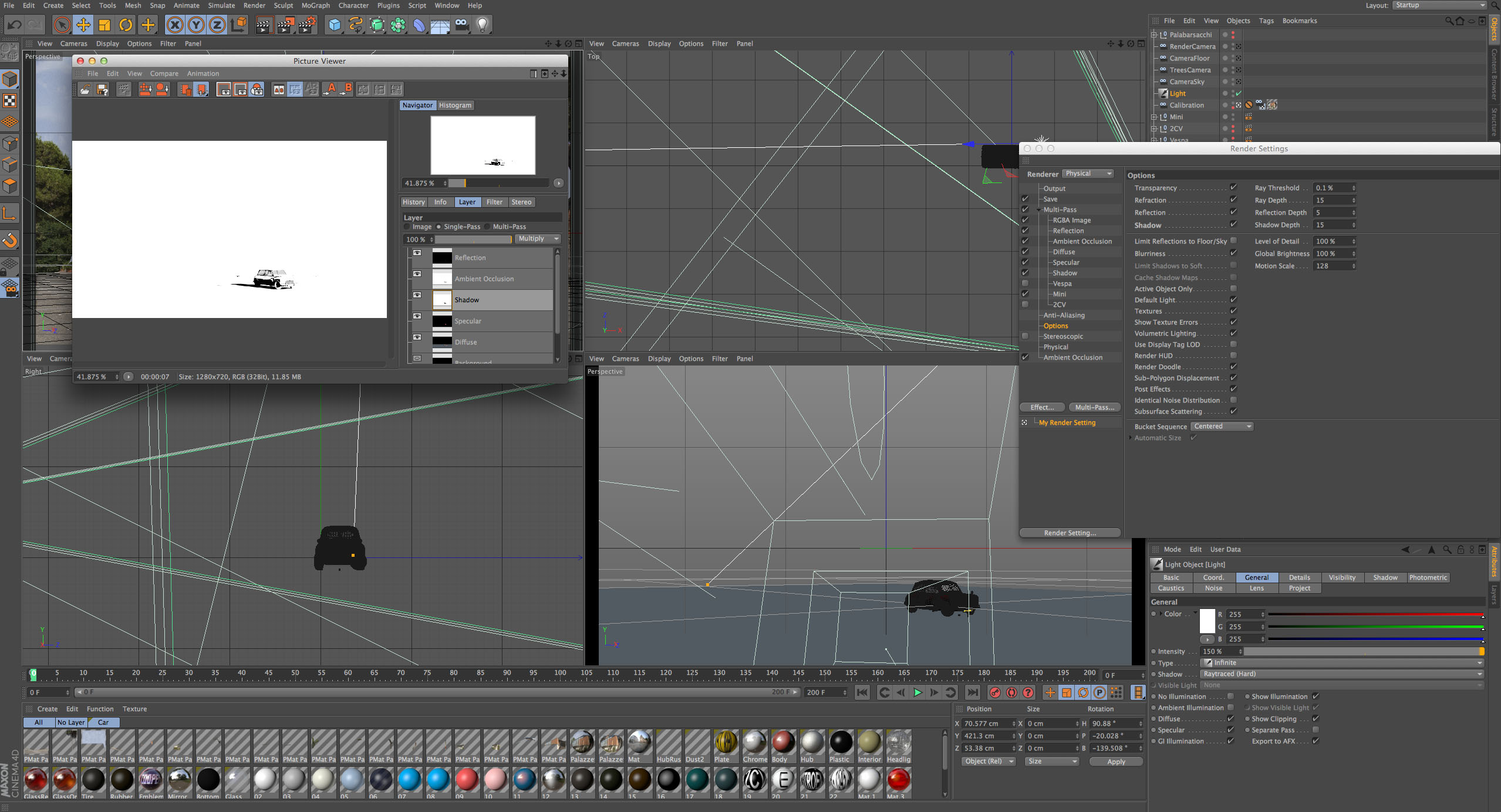Click the light Color white swatch
1501x812 pixels.
[x=1207, y=620]
